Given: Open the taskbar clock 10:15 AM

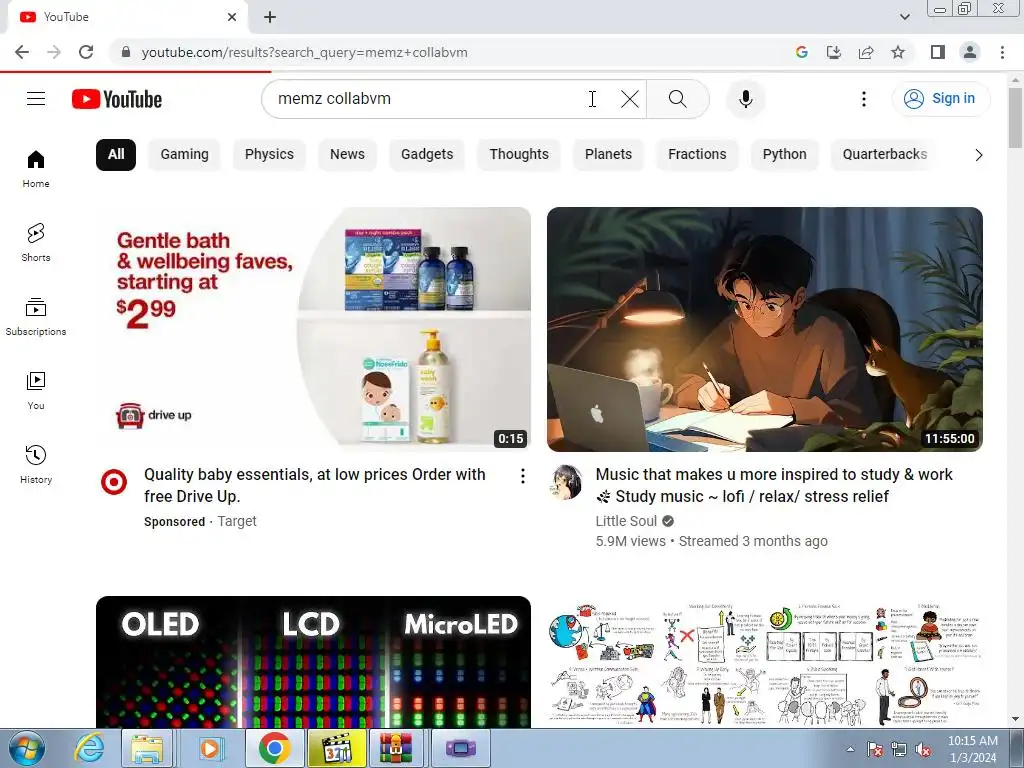Looking at the screenshot, I should 972,749.
